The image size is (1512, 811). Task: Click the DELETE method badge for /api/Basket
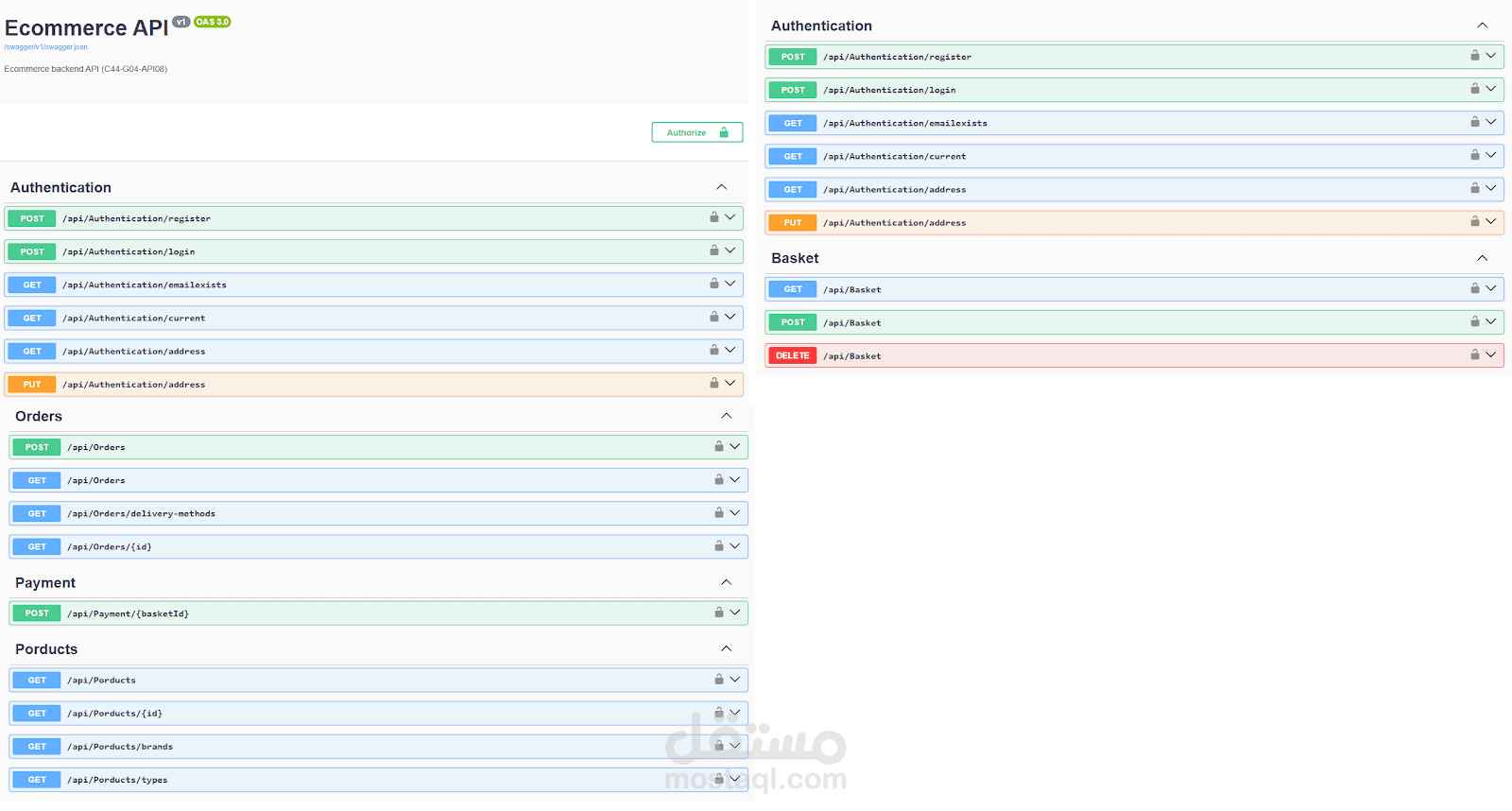(x=793, y=355)
